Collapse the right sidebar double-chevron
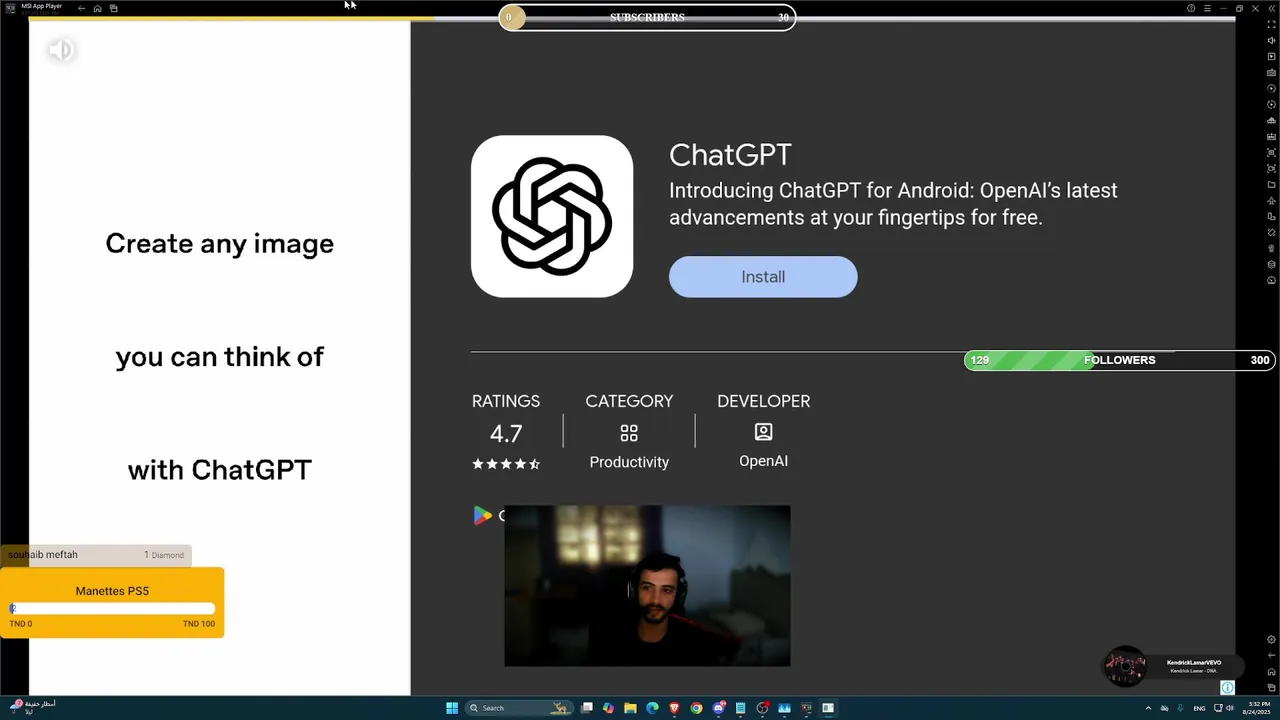Viewport: 1280px width, 720px height. coord(1272,8)
